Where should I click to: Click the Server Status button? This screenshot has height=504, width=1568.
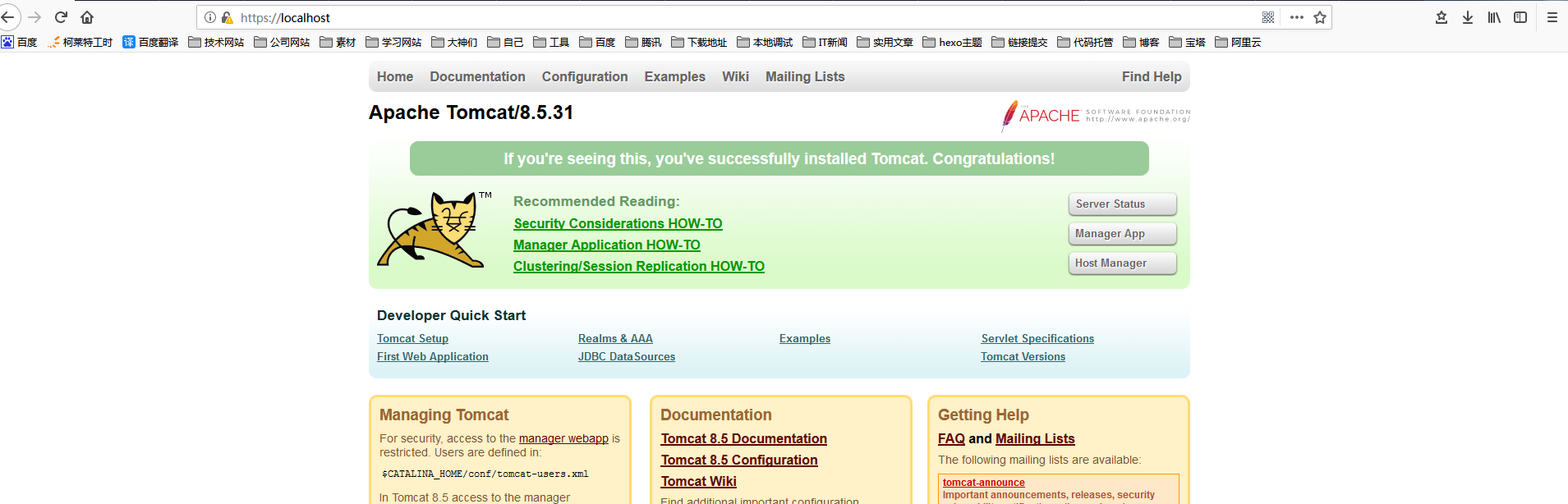1122,204
